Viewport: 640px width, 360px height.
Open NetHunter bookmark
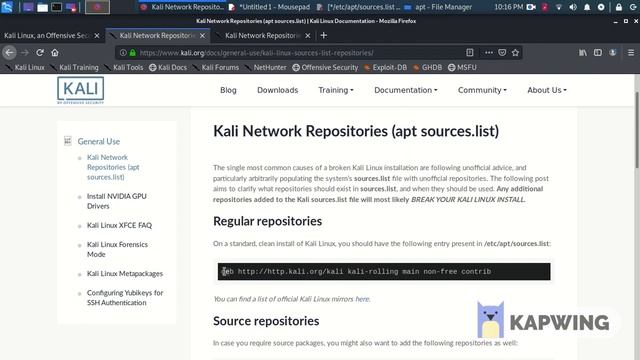266,67
